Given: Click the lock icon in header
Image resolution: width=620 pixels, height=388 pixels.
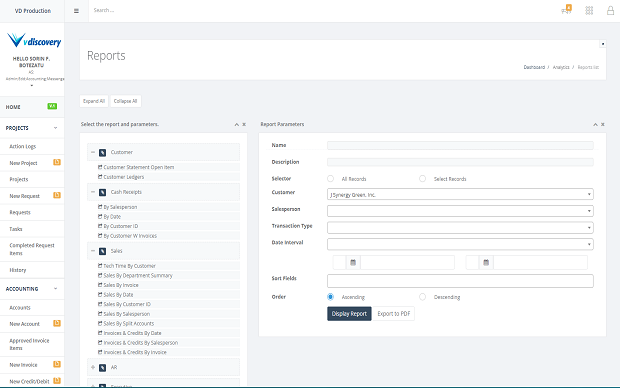Looking at the screenshot, I should coord(611,11).
